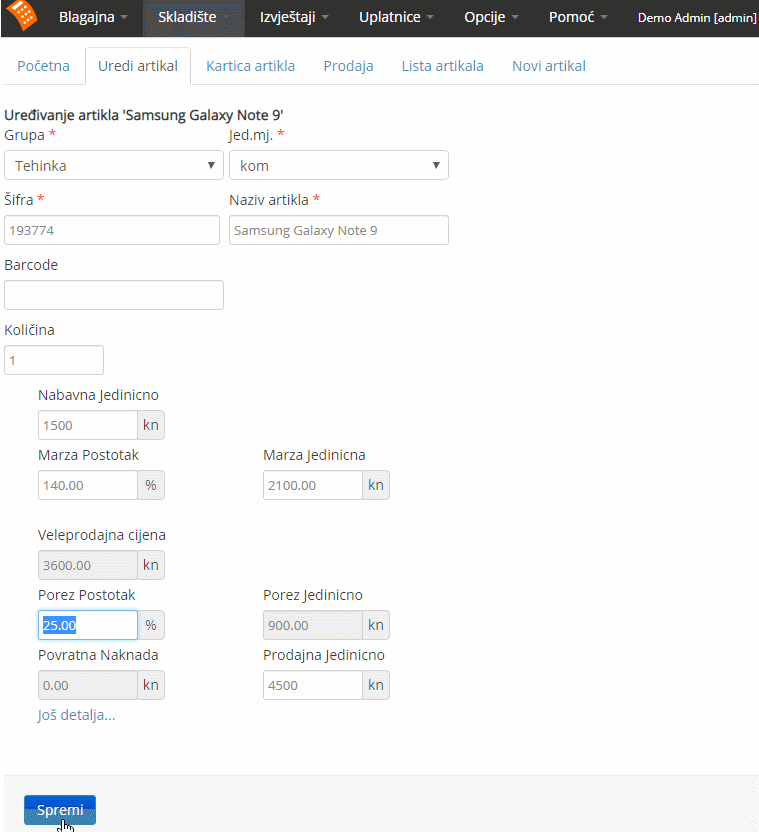759x832 pixels.
Task: Select the Uredi artikal tab
Action: coord(138,66)
